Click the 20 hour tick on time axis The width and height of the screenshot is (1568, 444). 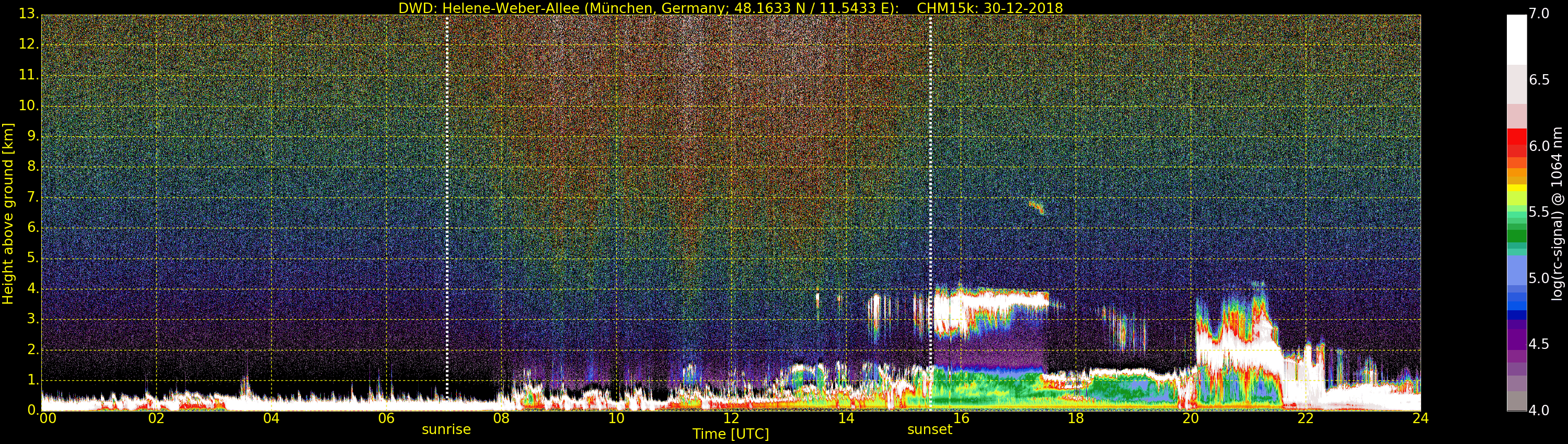1191,418
